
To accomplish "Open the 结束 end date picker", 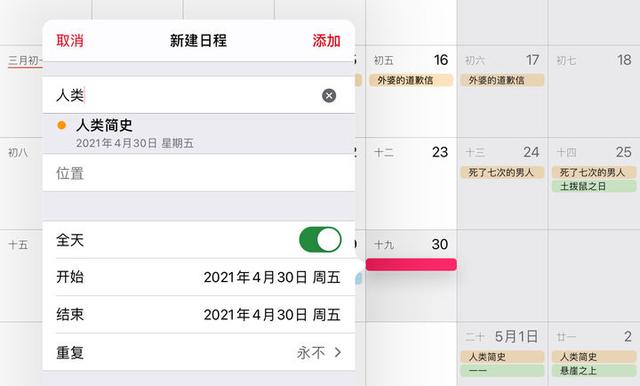I will click(199, 315).
